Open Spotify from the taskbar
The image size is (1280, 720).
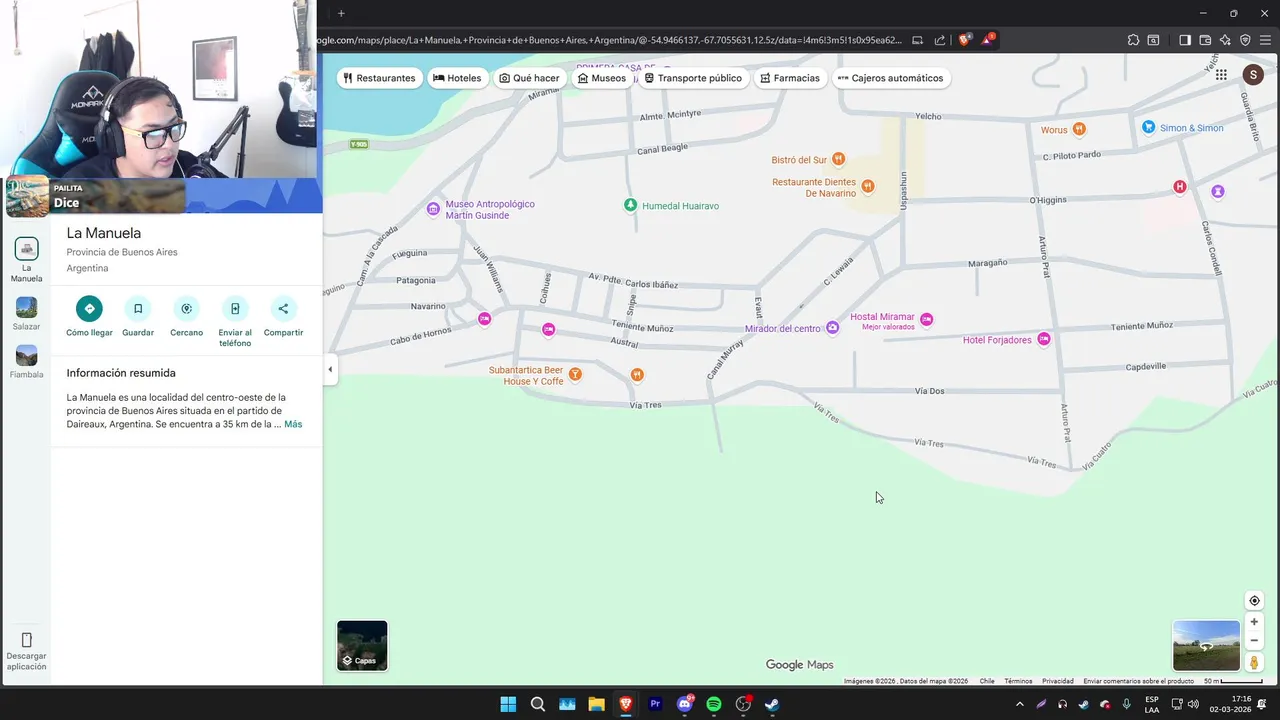click(x=714, y=704)
